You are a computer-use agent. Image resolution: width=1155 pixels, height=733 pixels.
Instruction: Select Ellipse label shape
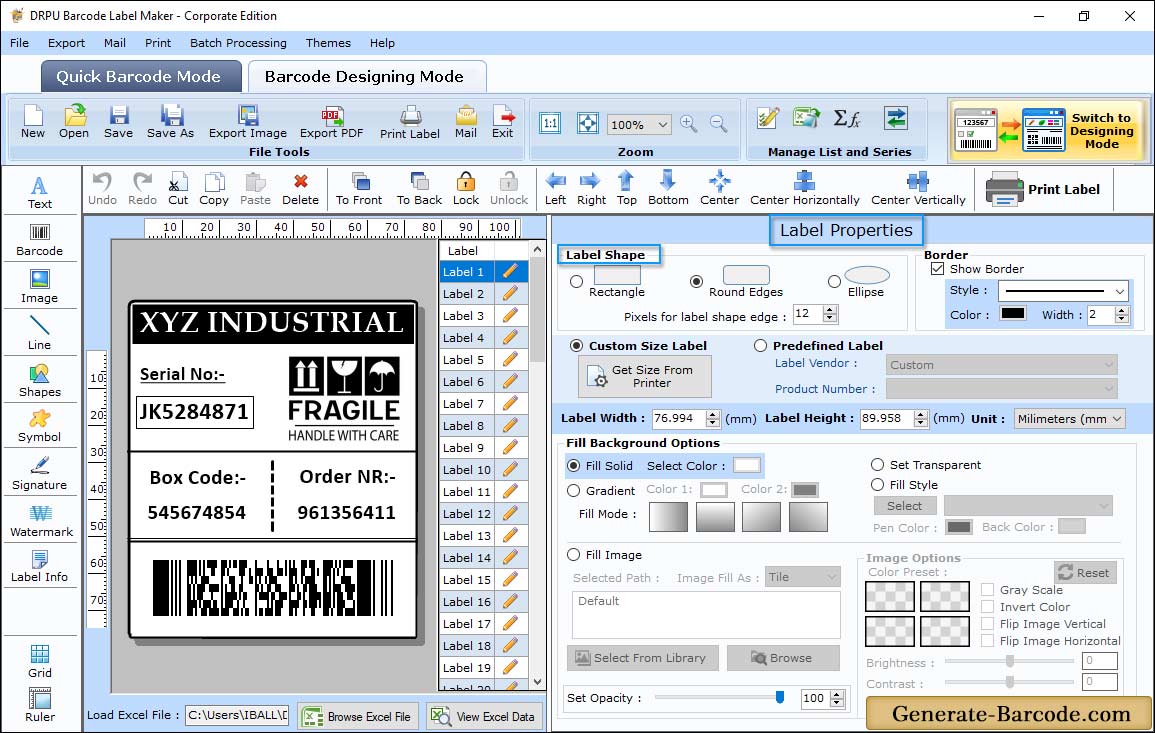pyautogui.click(x=834, y=281)
